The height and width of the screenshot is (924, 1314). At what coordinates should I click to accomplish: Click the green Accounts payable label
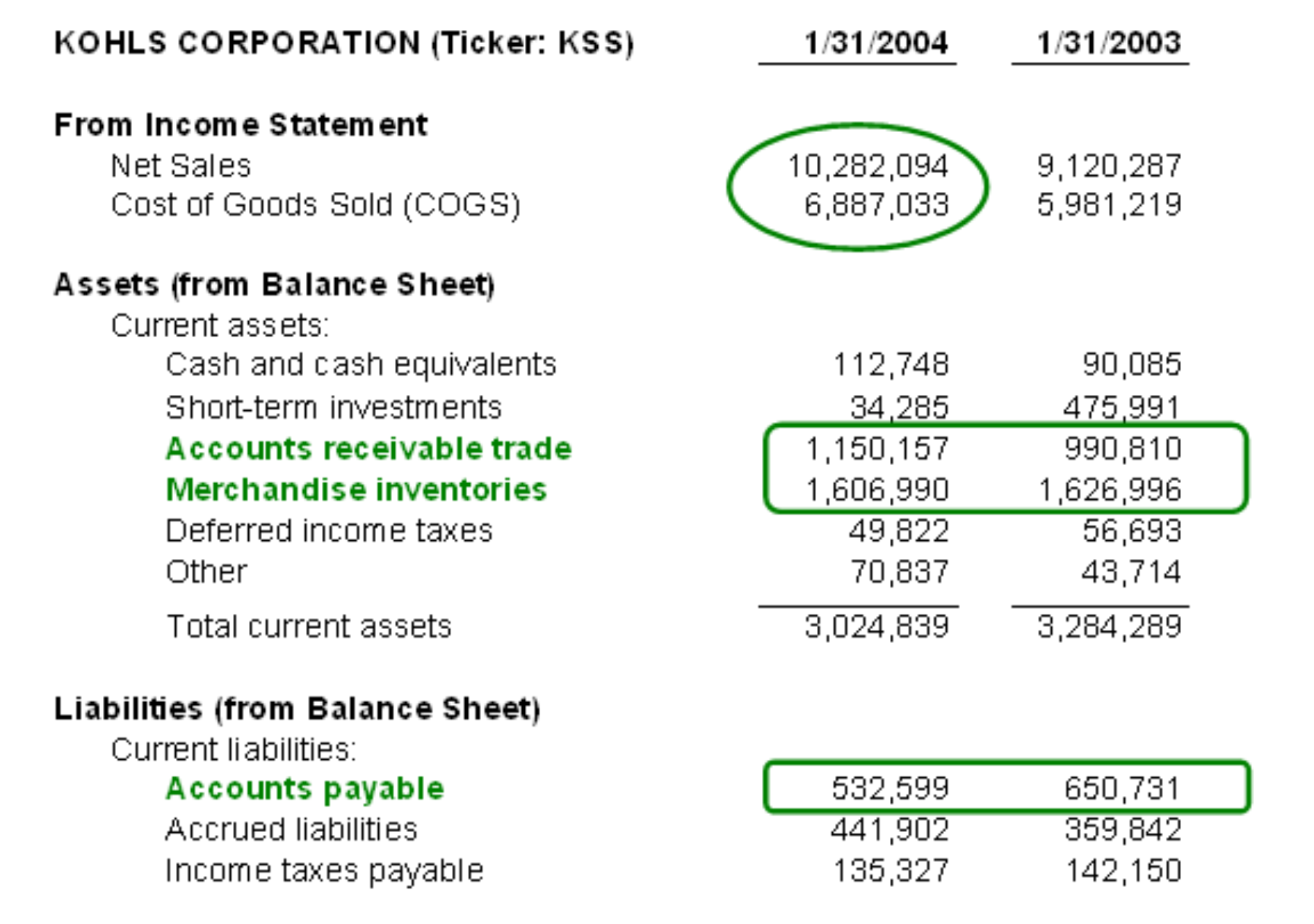[x=304, y=789]
